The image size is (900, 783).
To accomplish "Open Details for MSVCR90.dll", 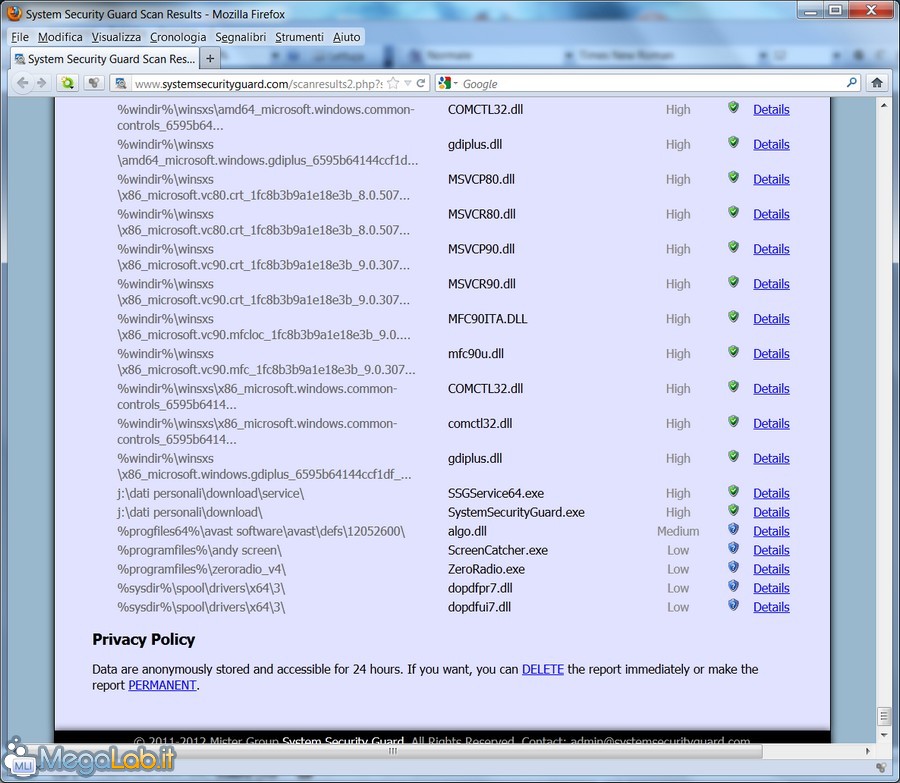I will coord(771,284).
